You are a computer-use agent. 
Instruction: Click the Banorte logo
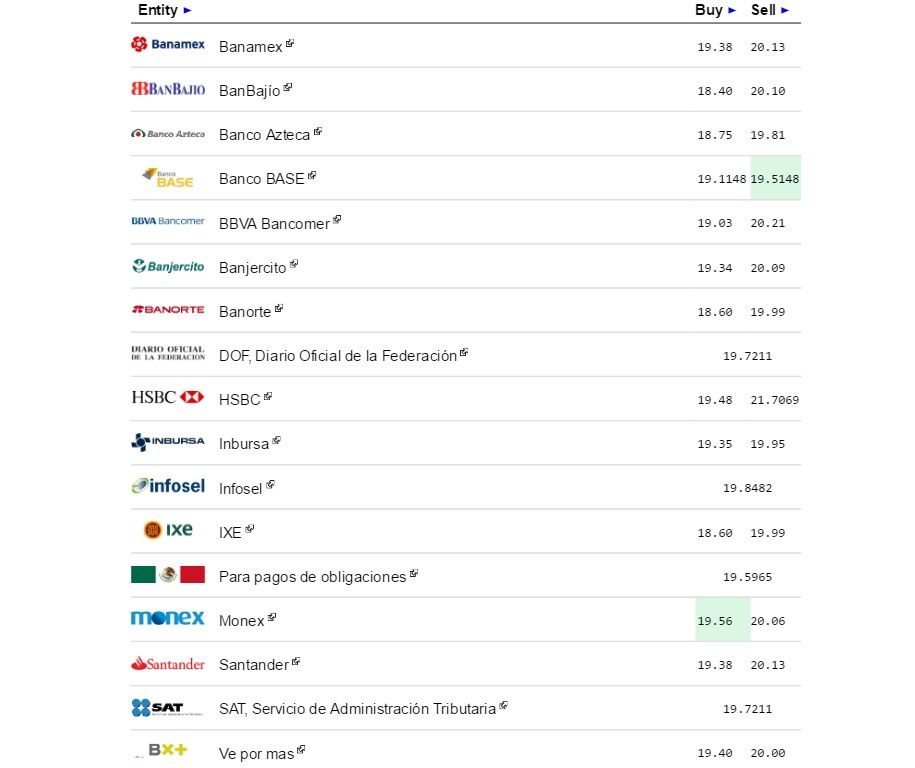click(x=167, y=310)
